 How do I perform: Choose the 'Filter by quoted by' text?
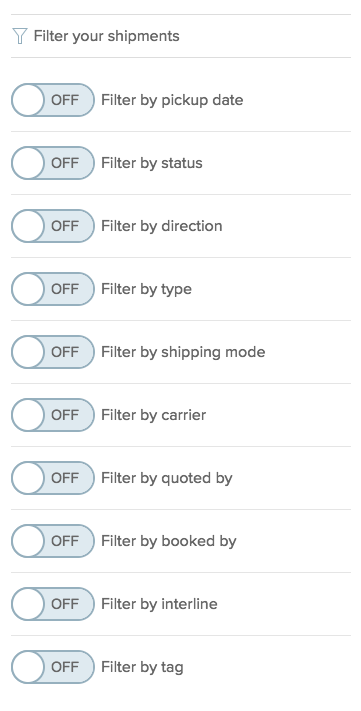(166, 478)
